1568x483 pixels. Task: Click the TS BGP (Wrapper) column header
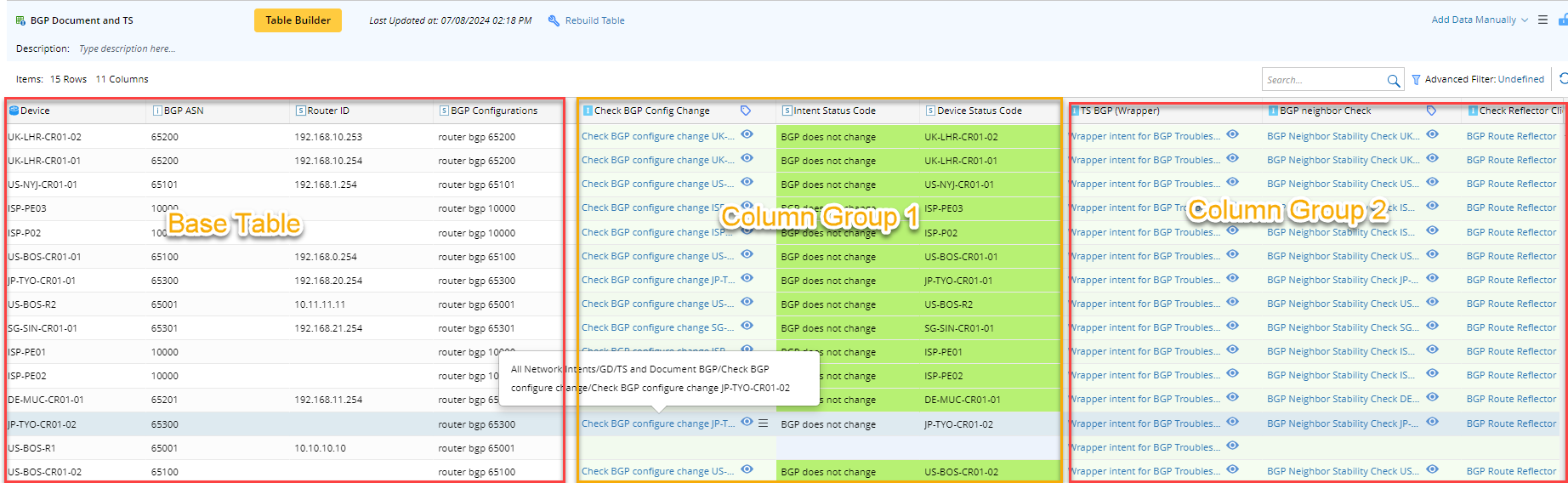(1165, 111)
